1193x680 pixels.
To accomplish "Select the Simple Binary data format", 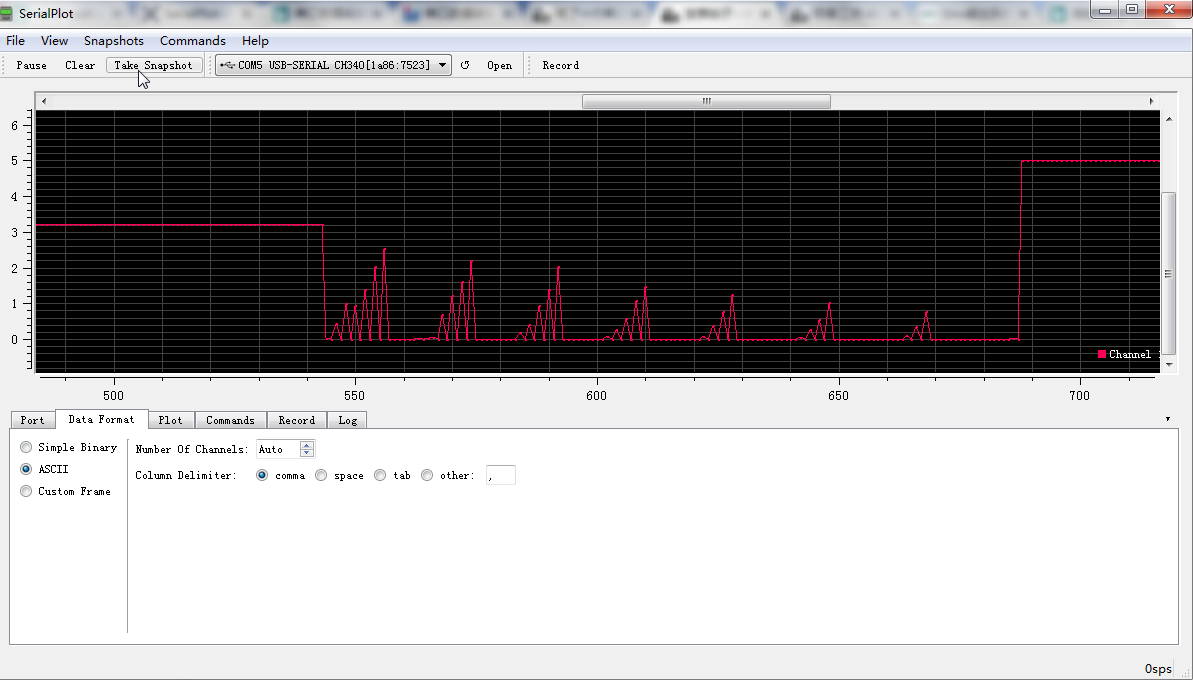I will coord(25,447).
